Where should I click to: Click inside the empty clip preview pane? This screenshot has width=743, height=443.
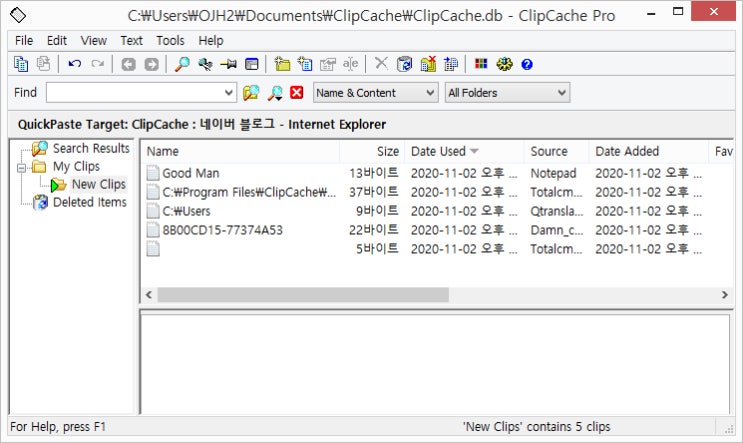435,364
